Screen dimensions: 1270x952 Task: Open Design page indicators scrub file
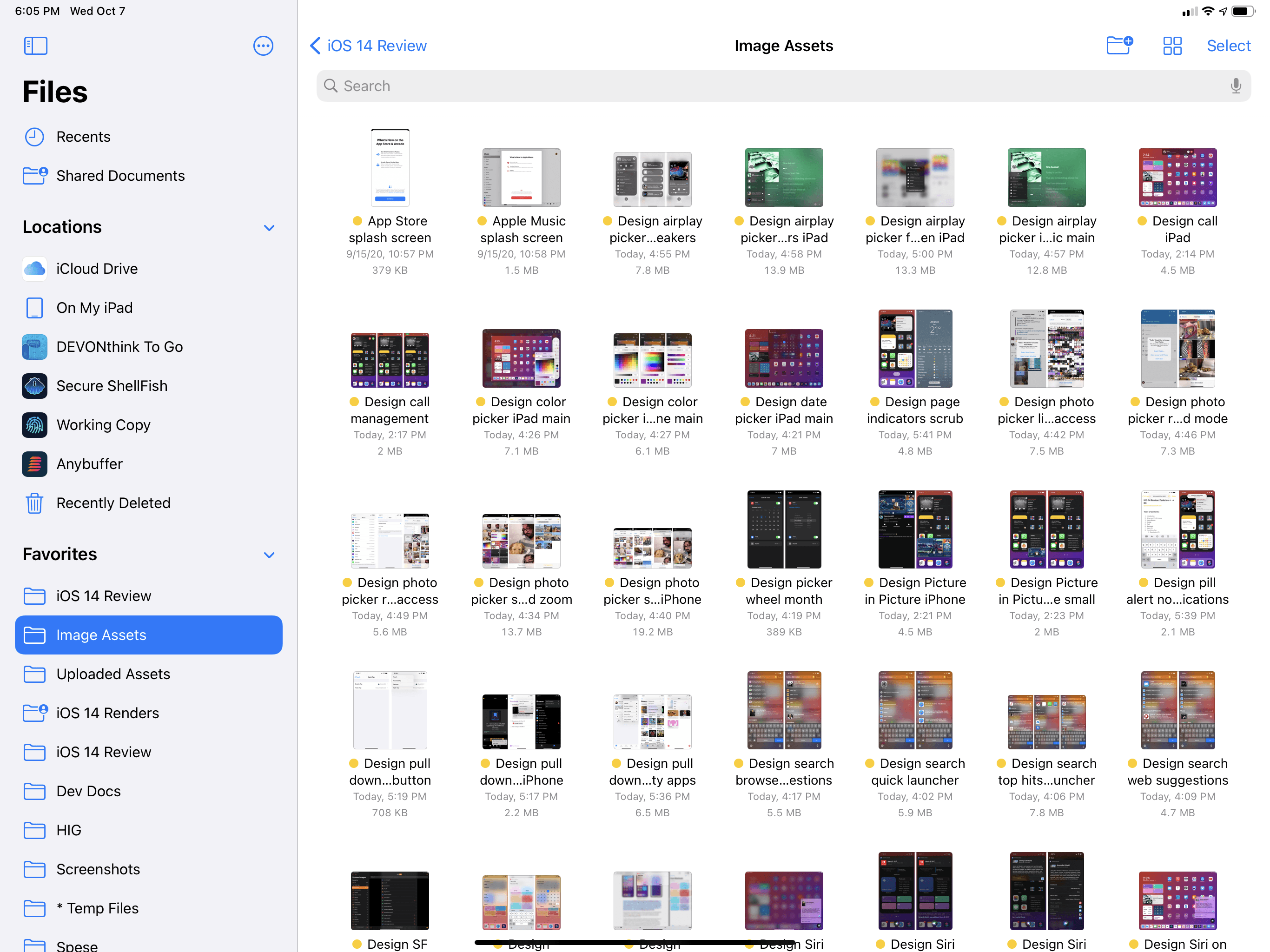[914, 349]
